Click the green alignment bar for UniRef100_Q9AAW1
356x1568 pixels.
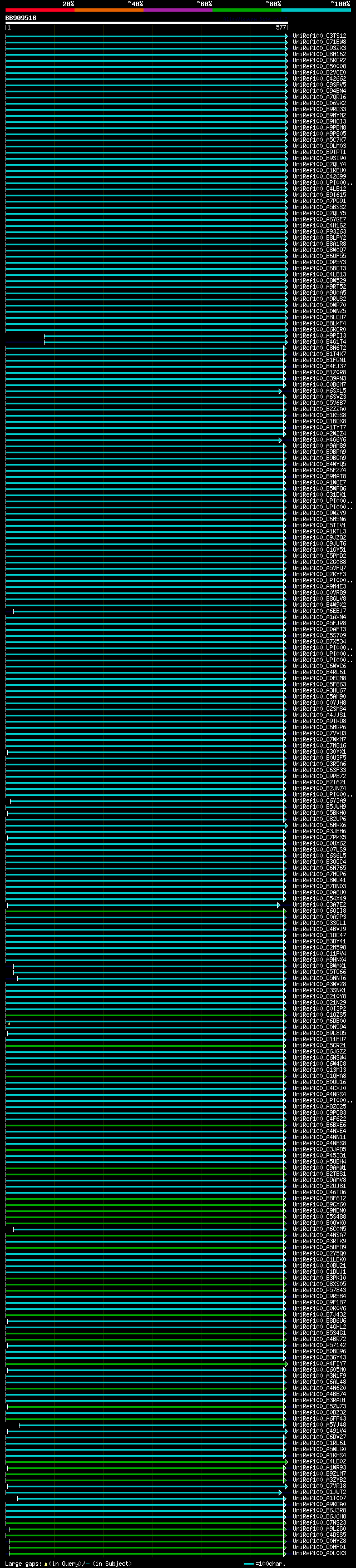(x=145, y=1168)
